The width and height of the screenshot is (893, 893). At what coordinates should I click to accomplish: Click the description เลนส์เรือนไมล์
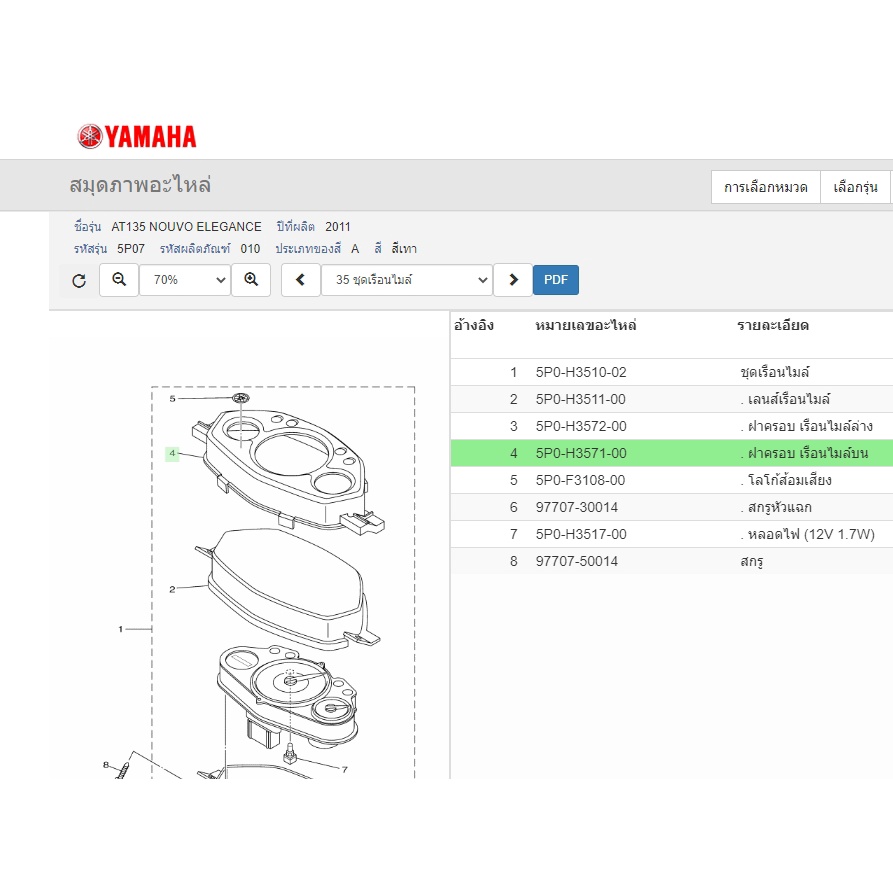[789, 399]
